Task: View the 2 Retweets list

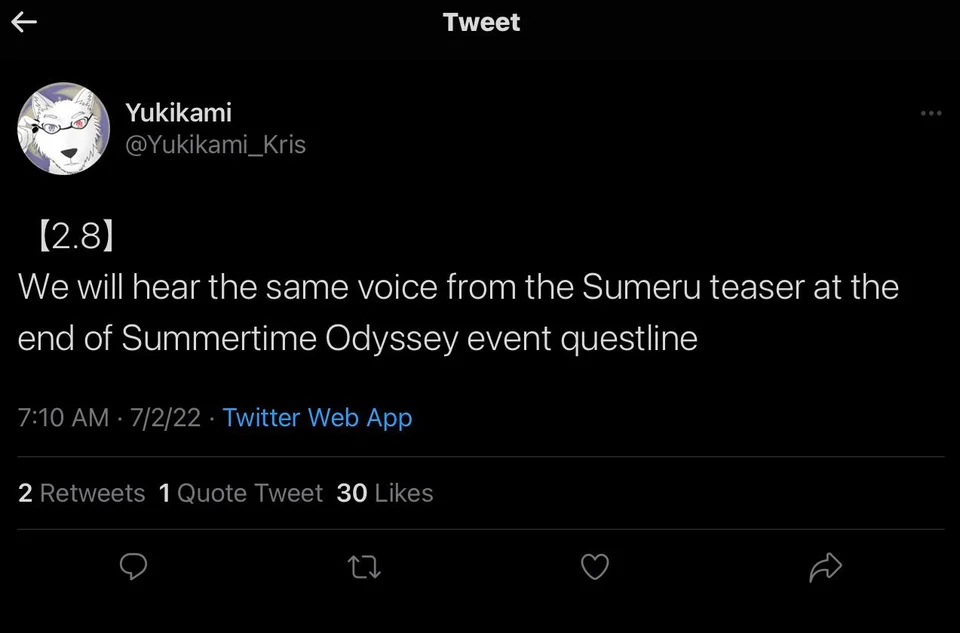Action: (81, 493)
